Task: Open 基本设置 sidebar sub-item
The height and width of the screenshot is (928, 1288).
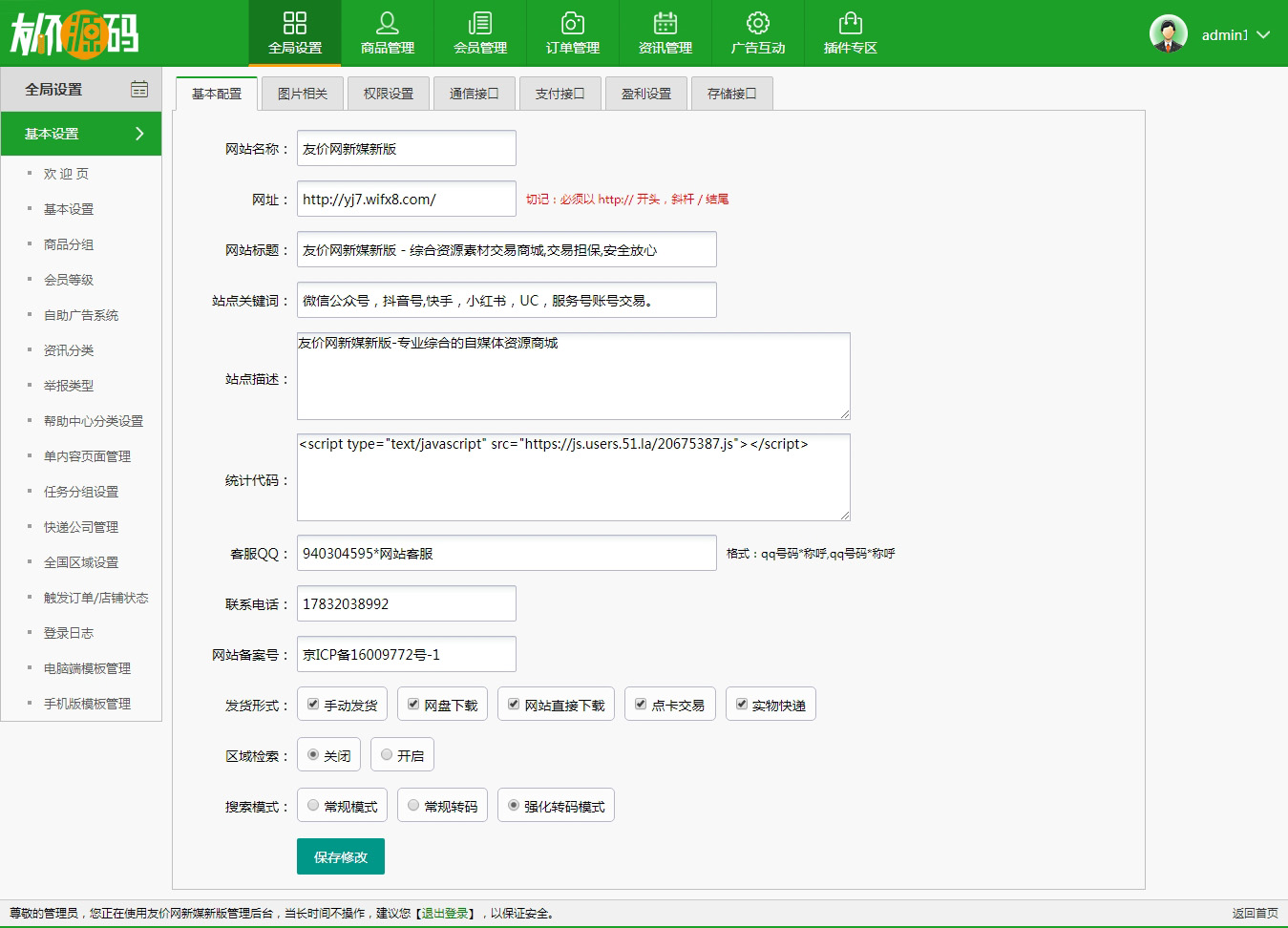Action: click(x=69, y=209)
